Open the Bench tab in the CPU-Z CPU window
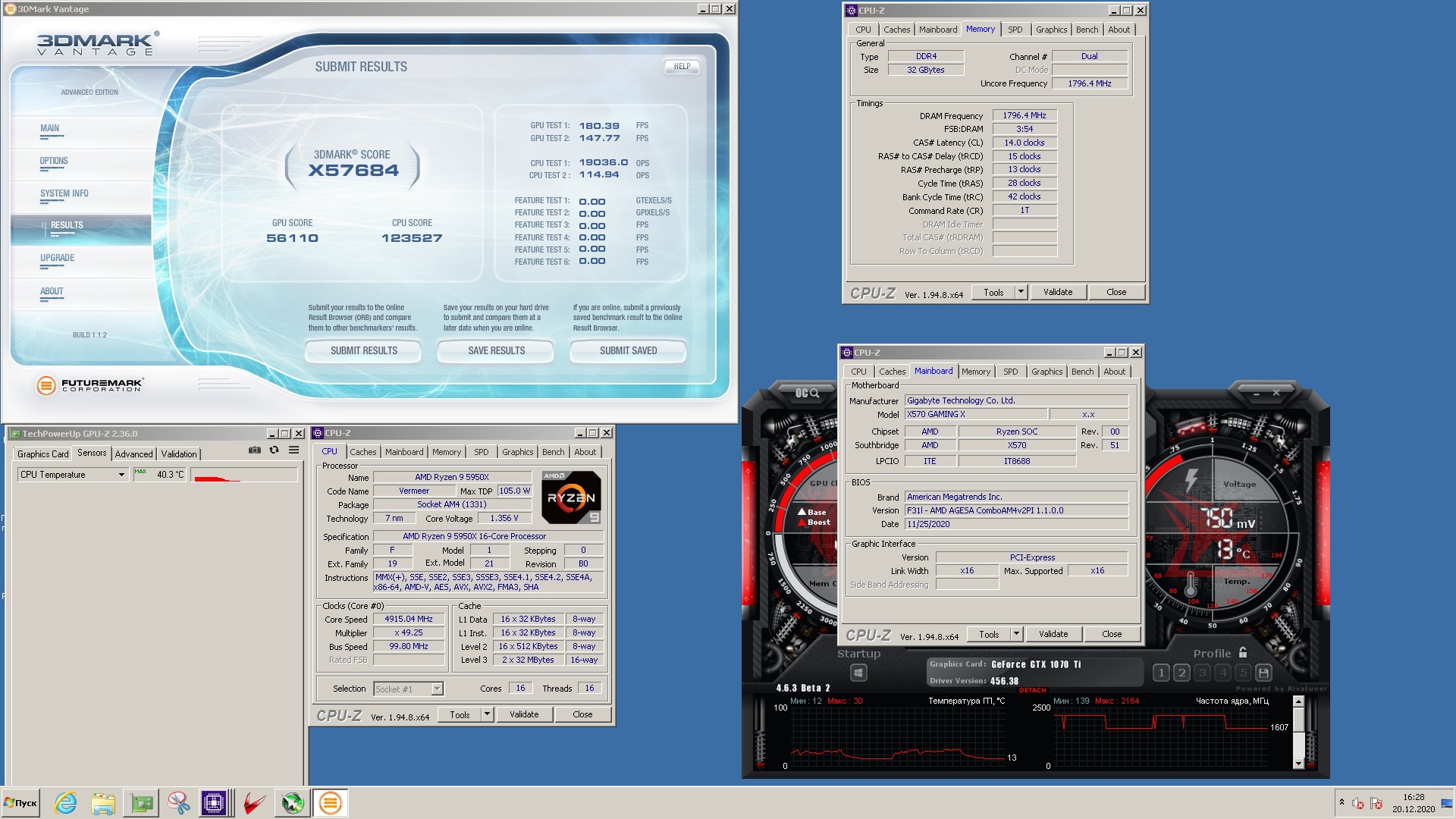This screenshot has width=1456, height=819. pos(553,451)
